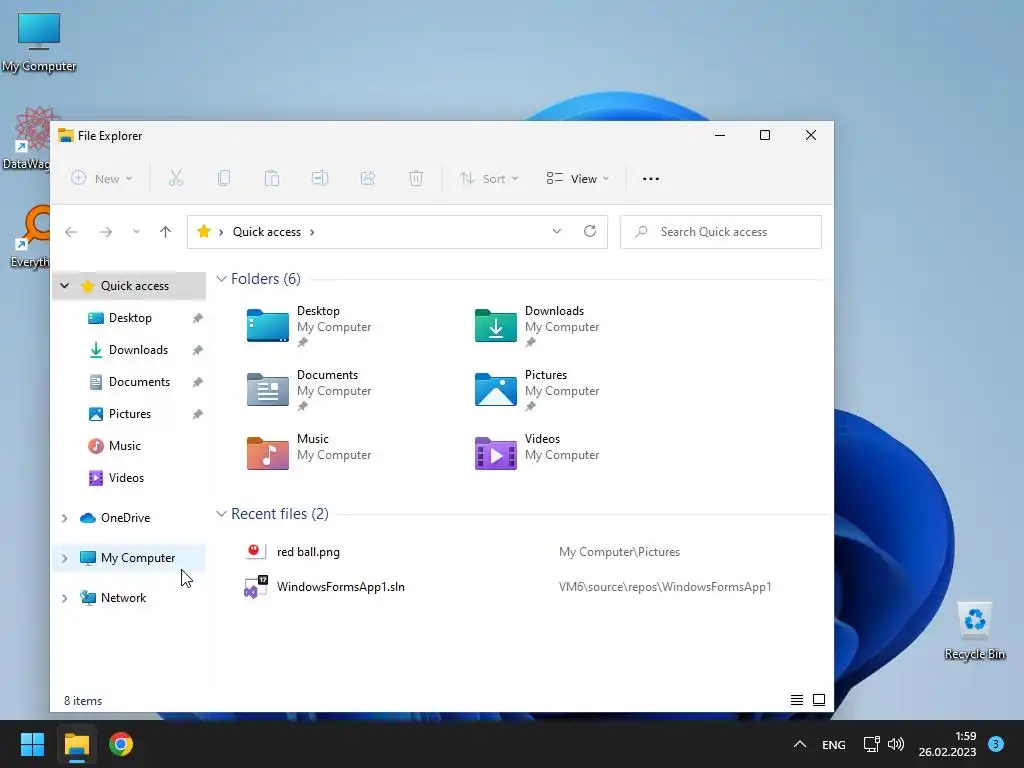The image size is (1024, 768).
Task: Unpin Desktop using its sidebar pin icon
Action: [x=197, y=318]
